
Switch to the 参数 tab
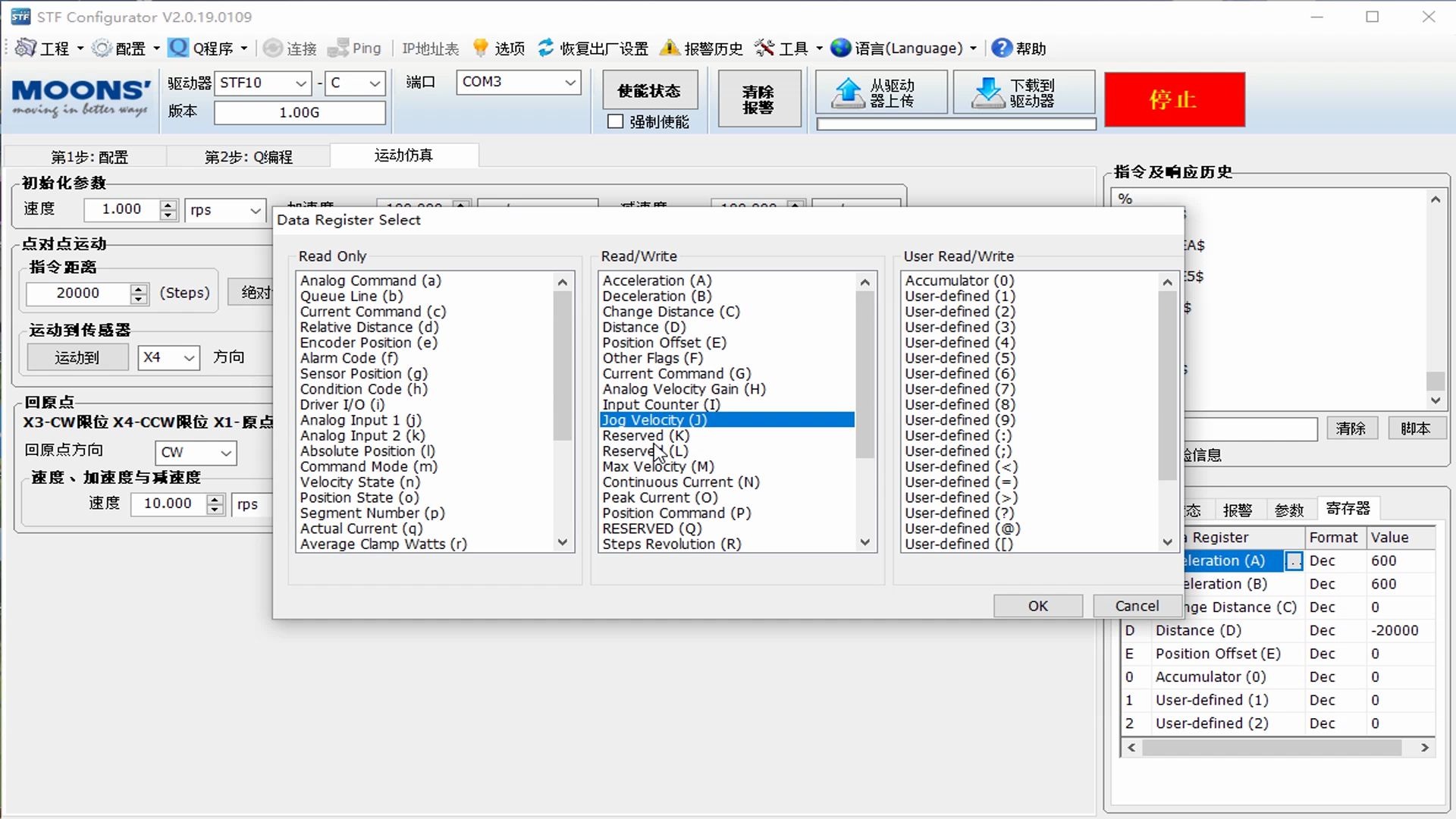1289,510
